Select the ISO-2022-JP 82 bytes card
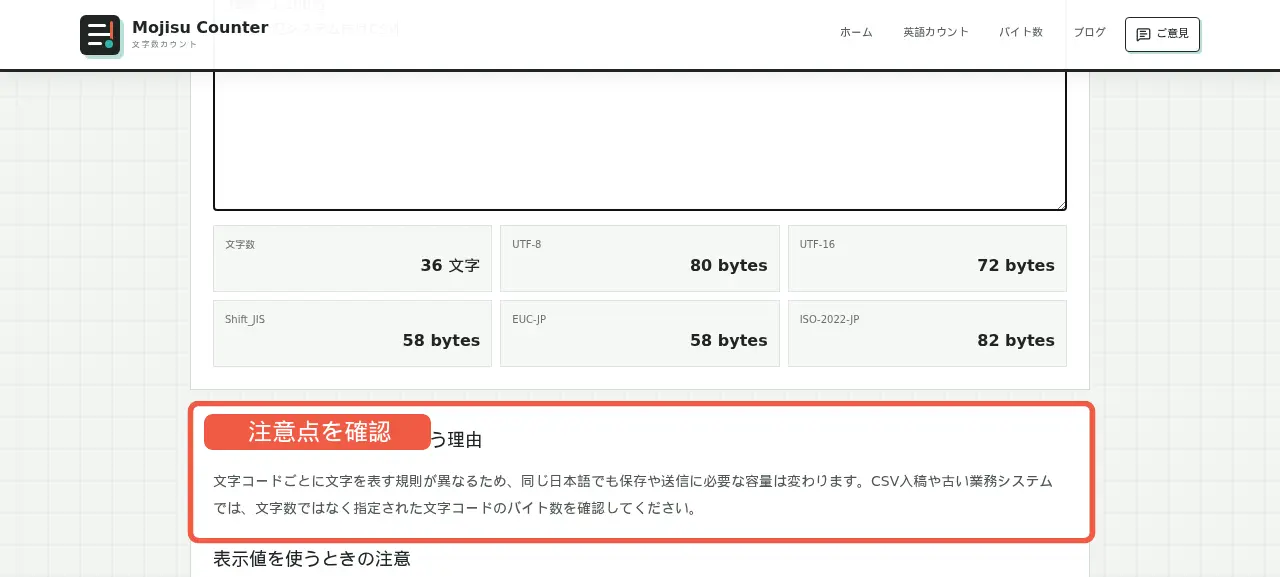Viewport: 1280px width, 577px height. point(927,333)
